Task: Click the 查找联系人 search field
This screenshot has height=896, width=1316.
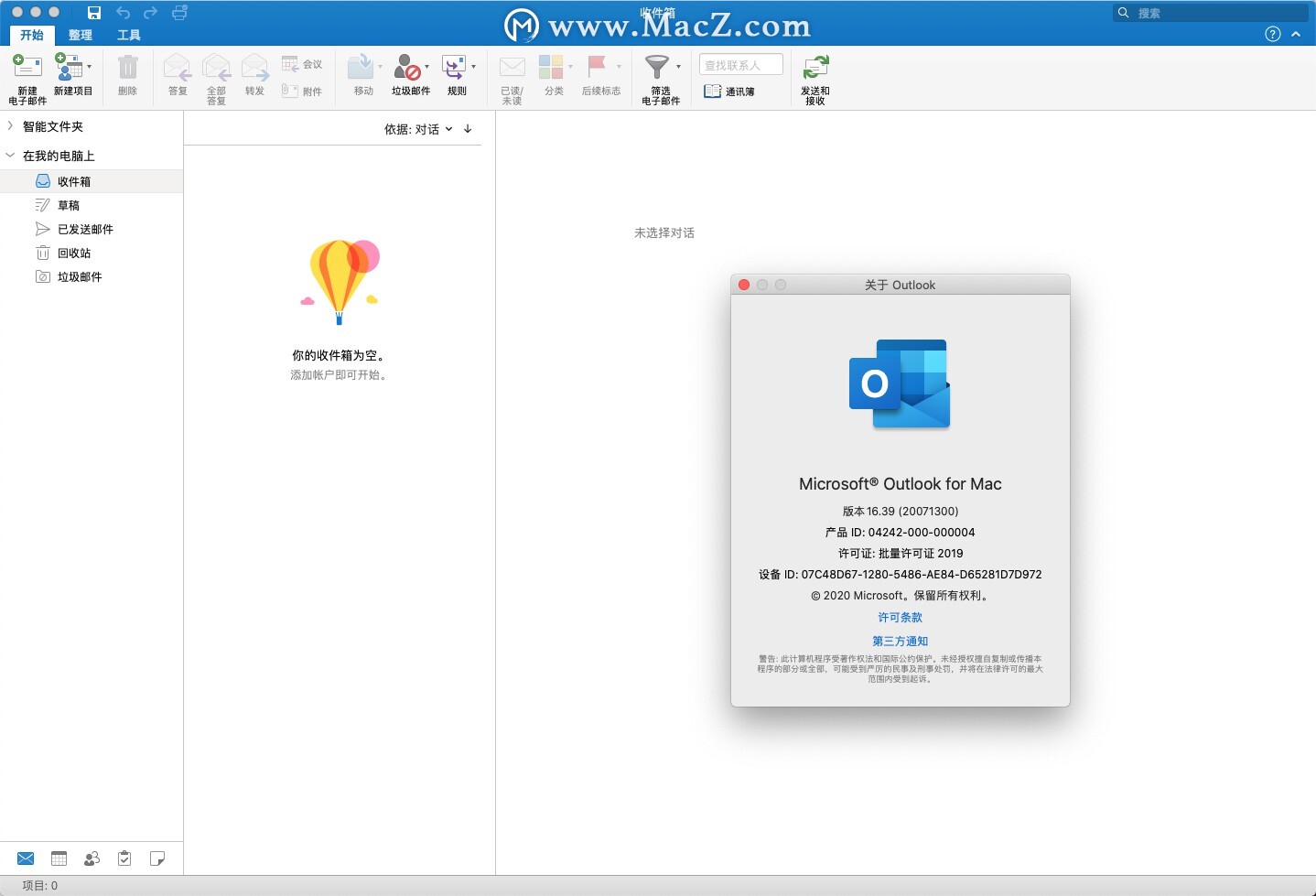Action: tap(741, 65)
